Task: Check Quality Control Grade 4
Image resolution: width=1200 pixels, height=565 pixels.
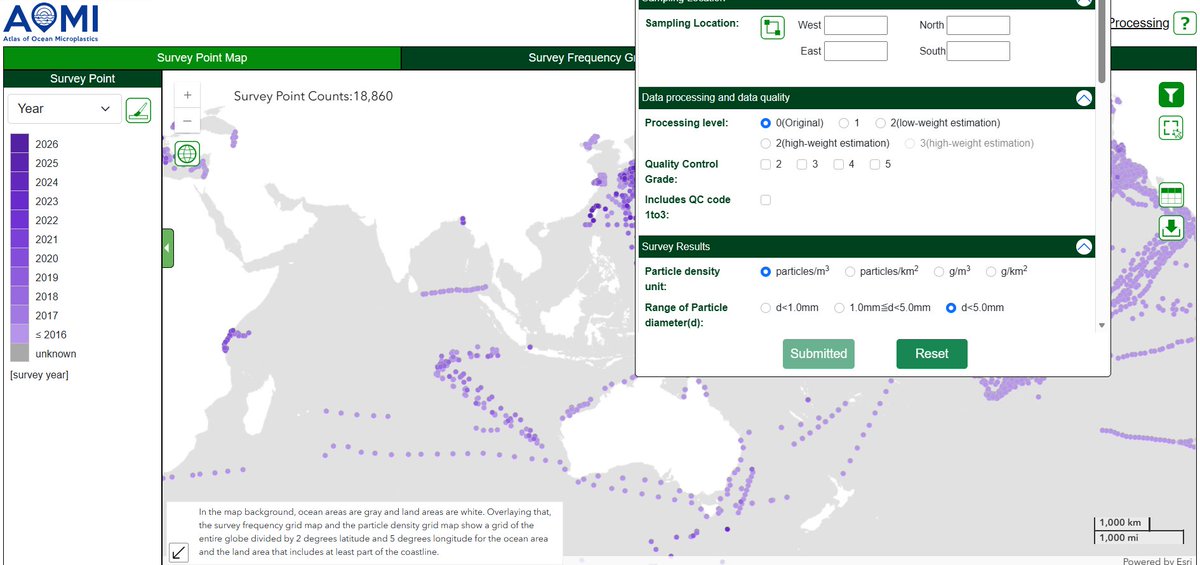Action: (x=839, y=164)
